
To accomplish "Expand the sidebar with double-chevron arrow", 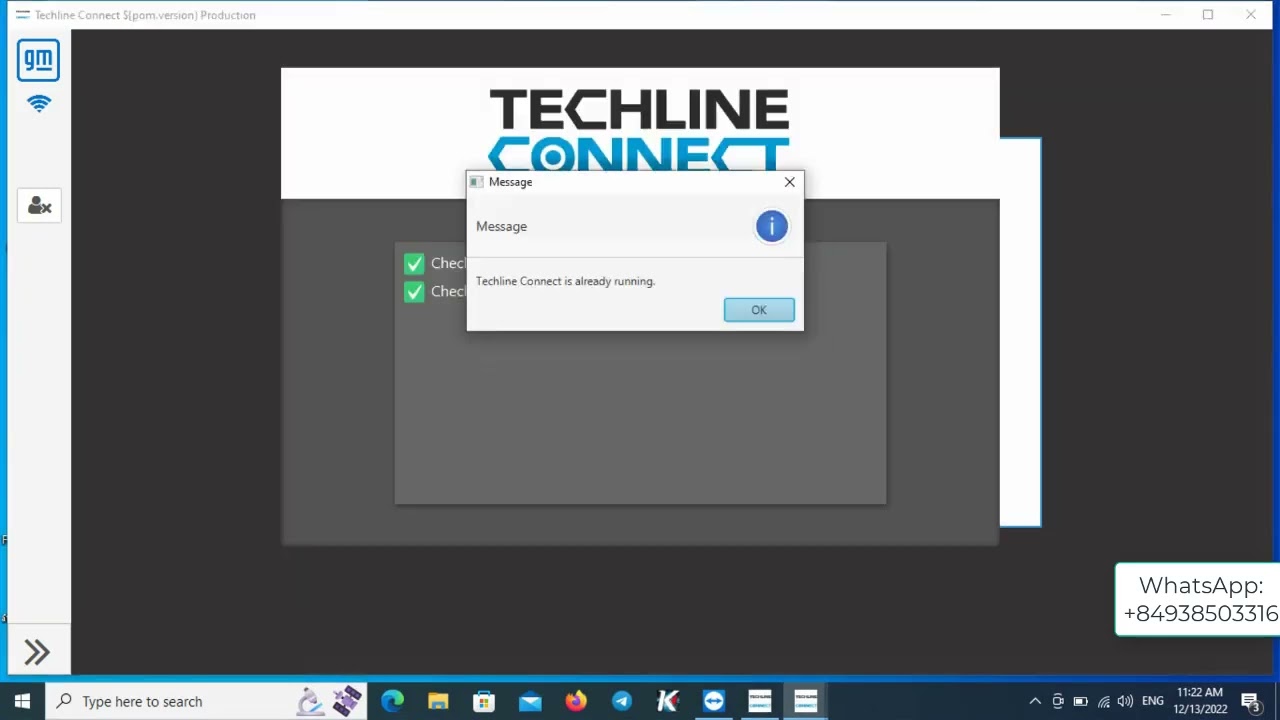I will [37, 653].
